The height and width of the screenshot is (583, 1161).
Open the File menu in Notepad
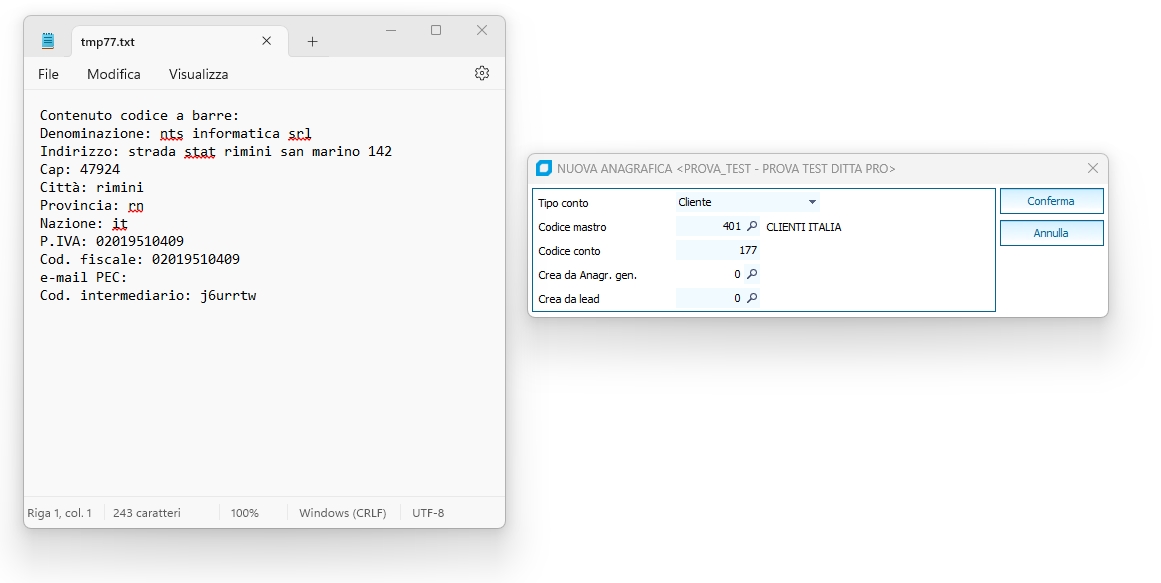(x=48, y=74)
